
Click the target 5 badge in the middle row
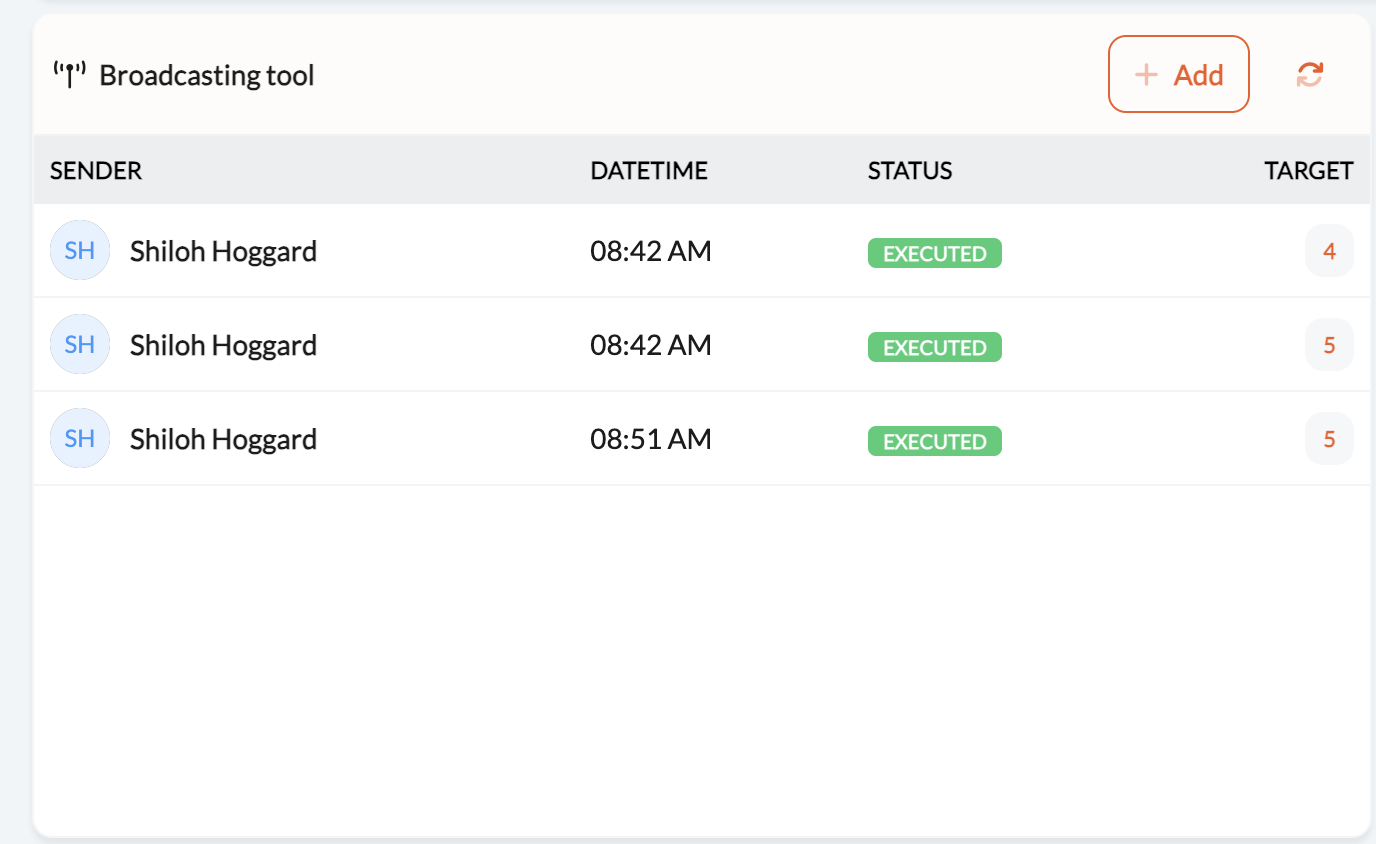coord(1329,344)
